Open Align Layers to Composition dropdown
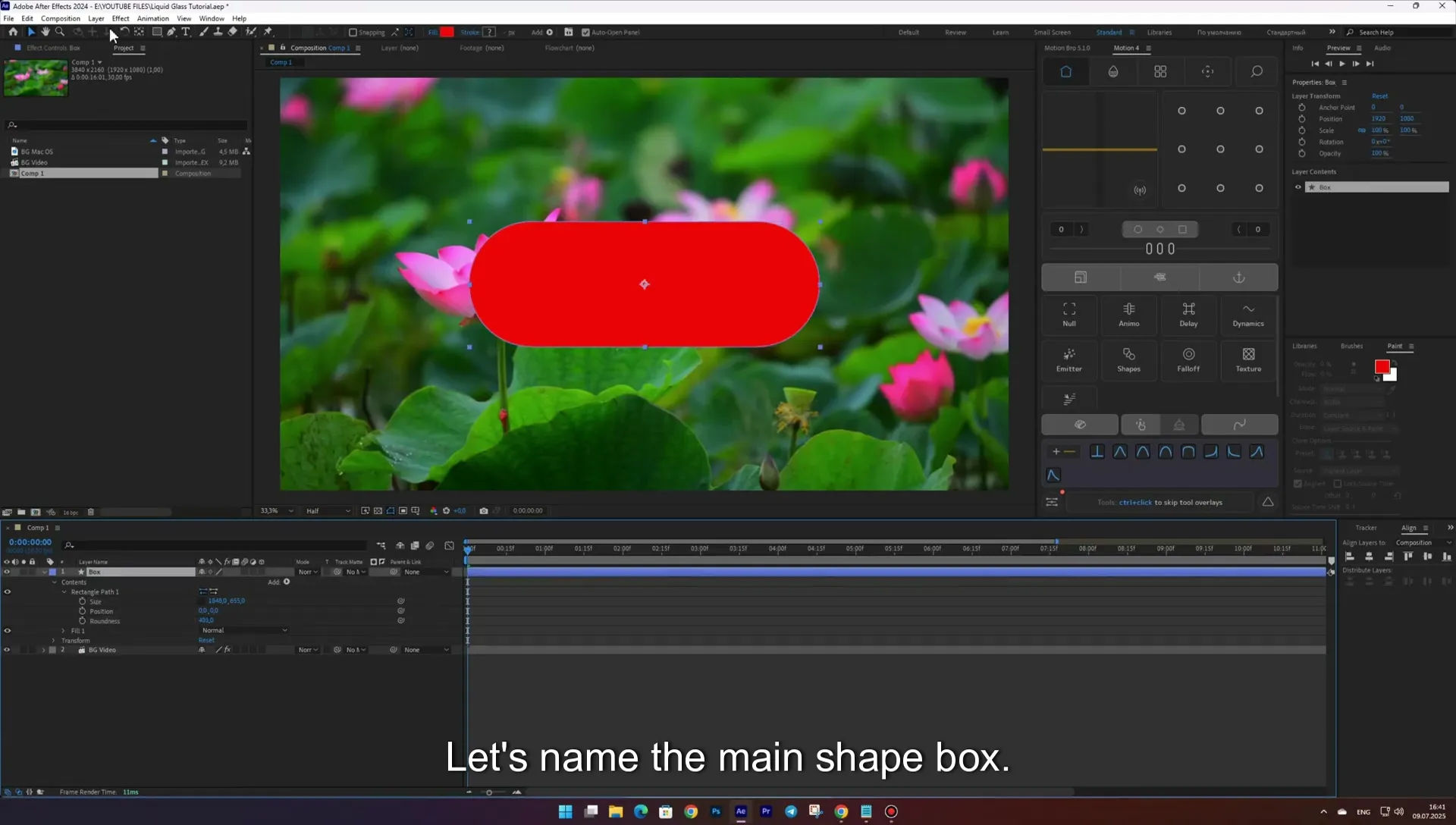This screenshot has width=1456, height=825. click(x=1423, y=543)
